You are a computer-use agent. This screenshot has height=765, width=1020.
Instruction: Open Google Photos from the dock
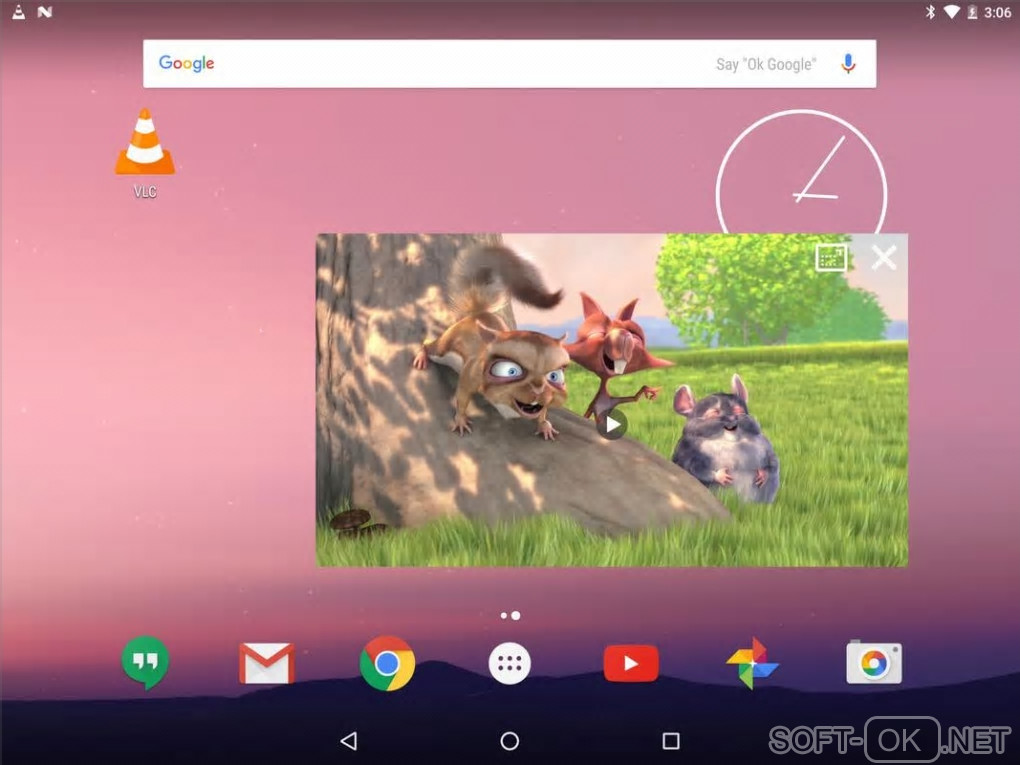[x=752, y=663]
